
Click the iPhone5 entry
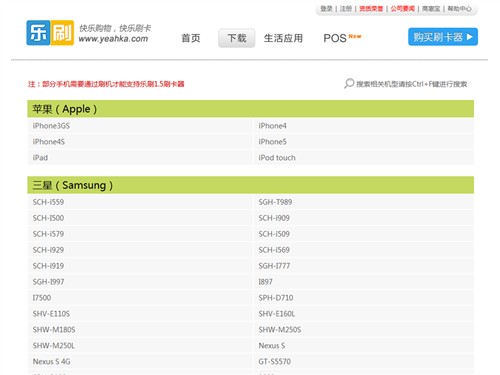(x=272, y=142)
